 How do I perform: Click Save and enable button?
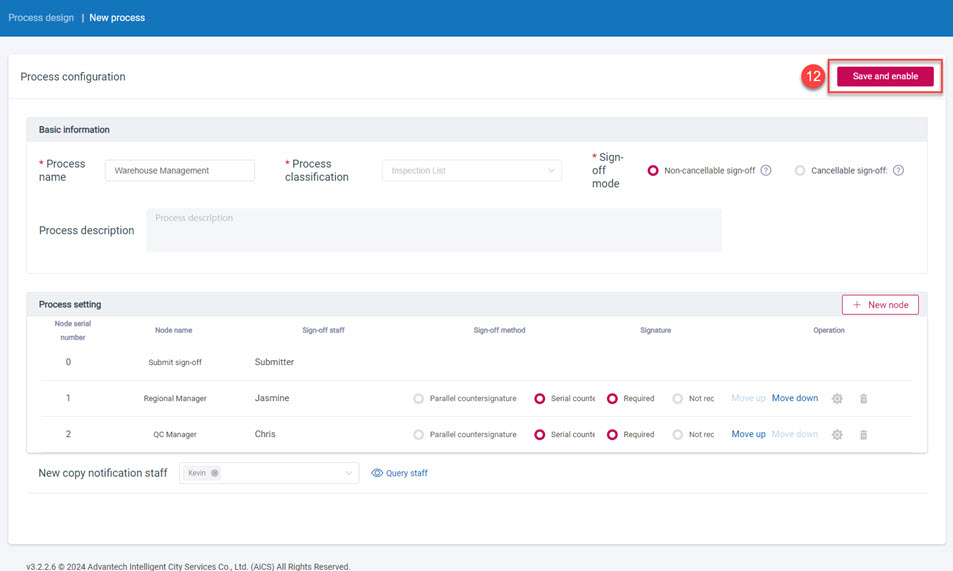click(885, 77)
